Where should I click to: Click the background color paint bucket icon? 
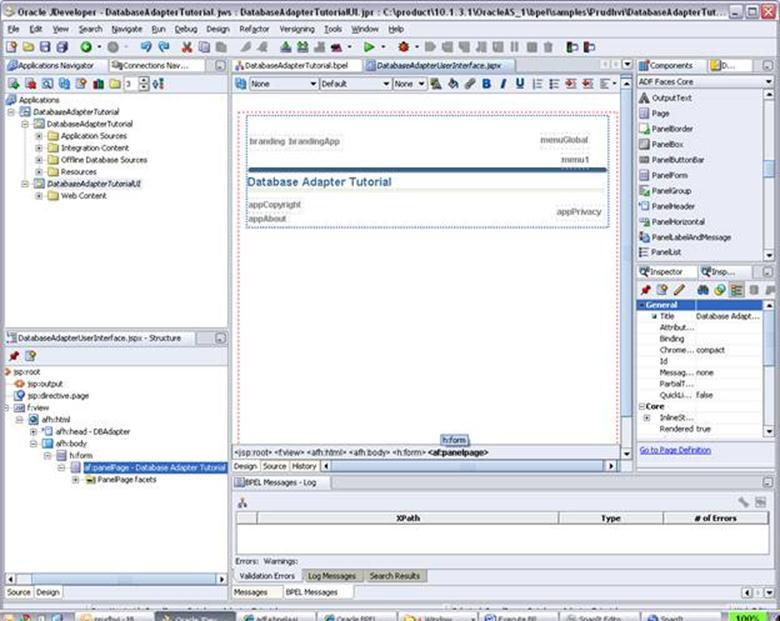(453, 84)
